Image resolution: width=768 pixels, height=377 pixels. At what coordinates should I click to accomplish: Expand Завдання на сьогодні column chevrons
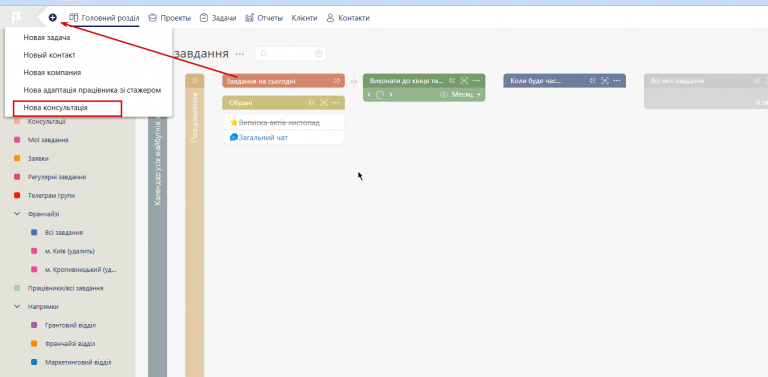337,81
